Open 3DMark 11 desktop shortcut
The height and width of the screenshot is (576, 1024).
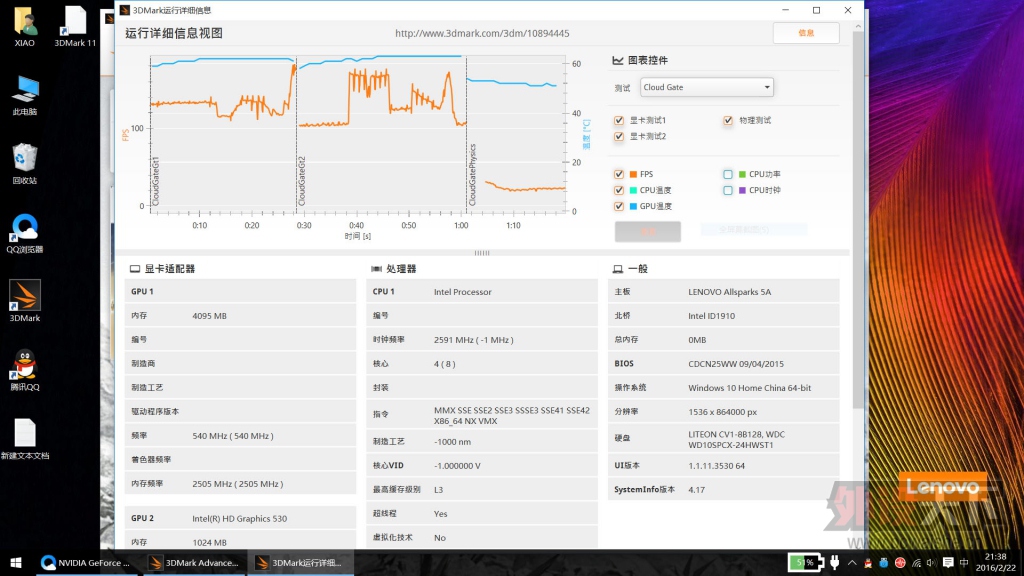click(75, 27)
